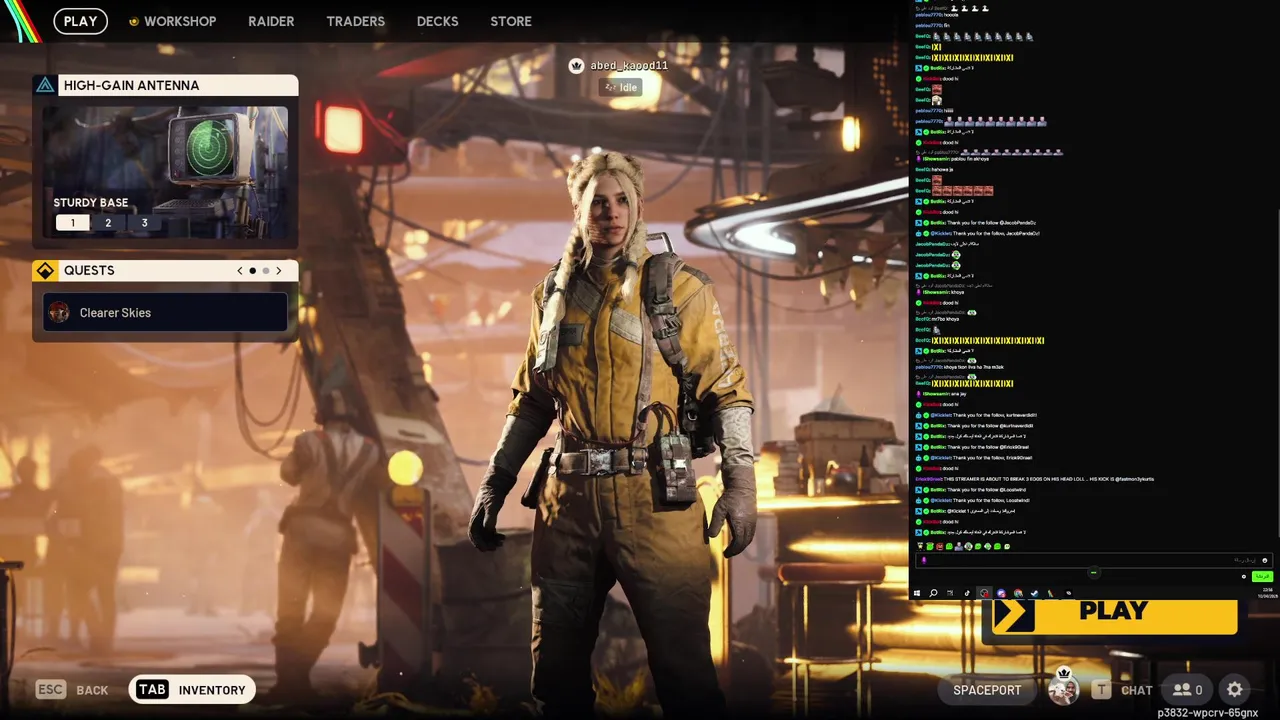
Task: Click the small gear icon beside send button
Action: [1244, 576]
